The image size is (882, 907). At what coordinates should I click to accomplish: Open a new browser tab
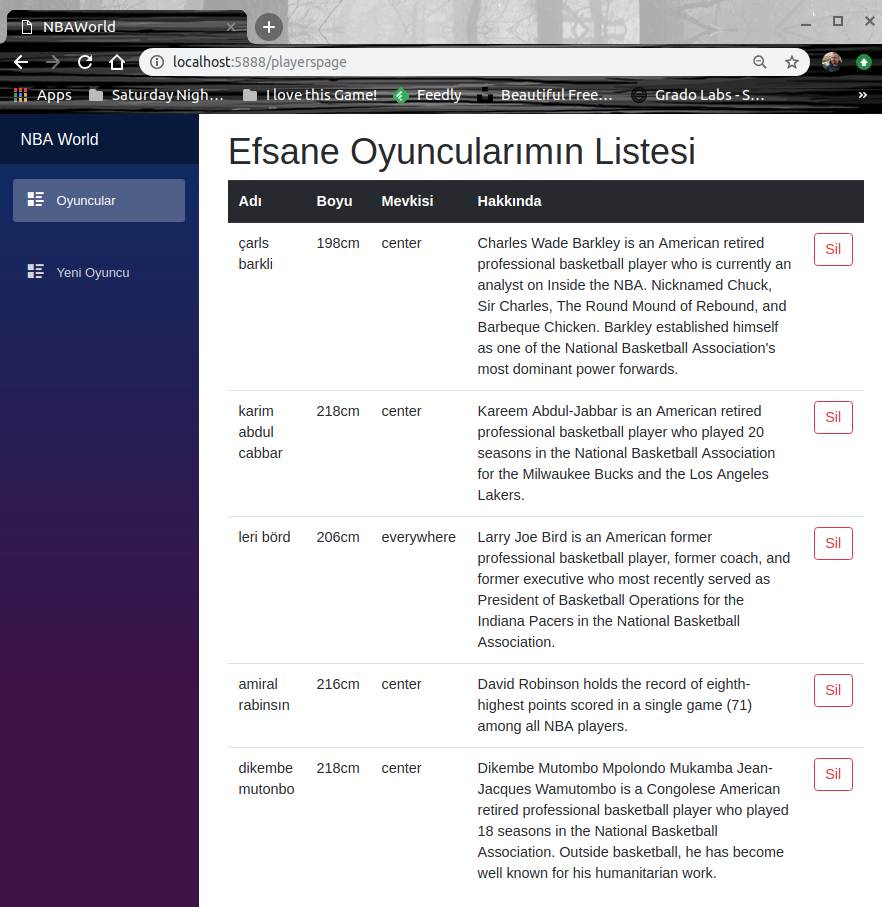268,27
